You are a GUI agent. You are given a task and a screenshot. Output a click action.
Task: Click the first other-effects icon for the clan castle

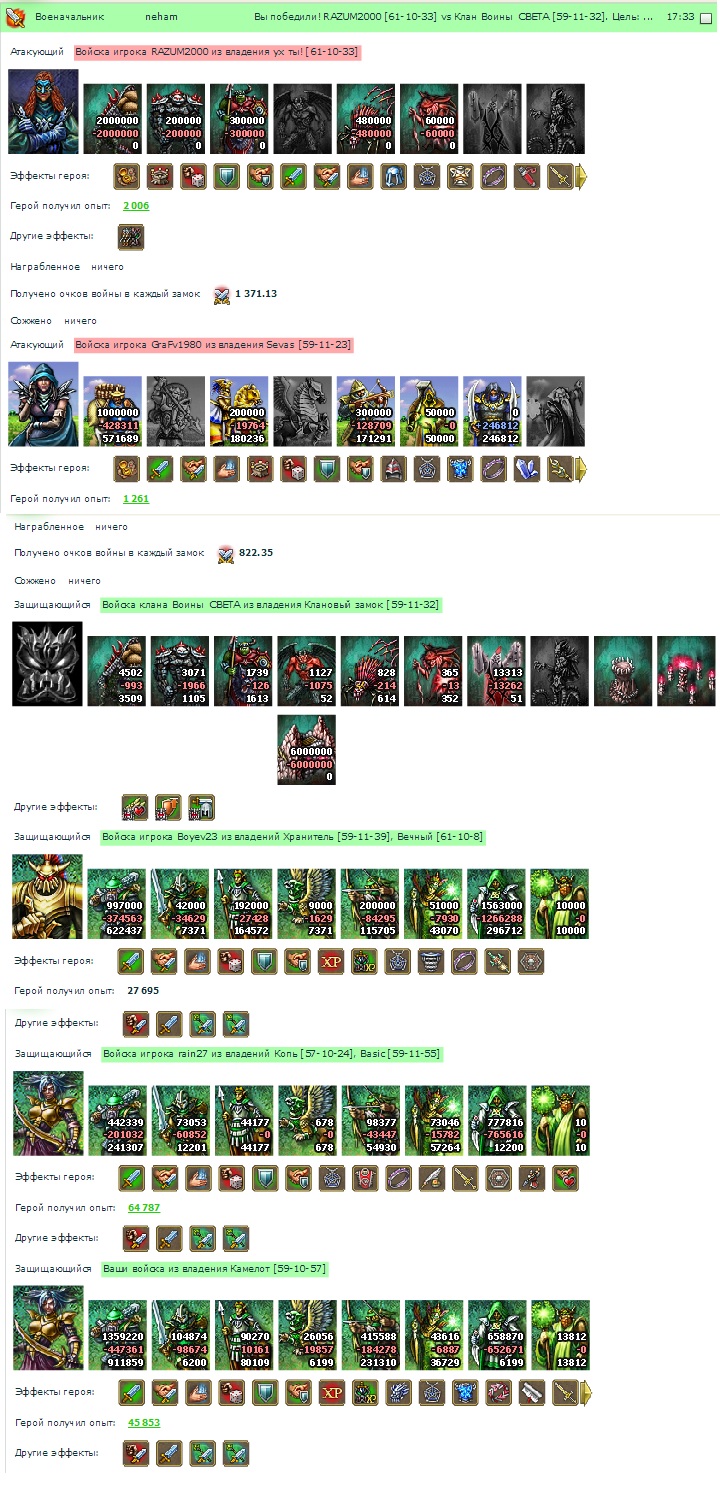coord(135,807)
